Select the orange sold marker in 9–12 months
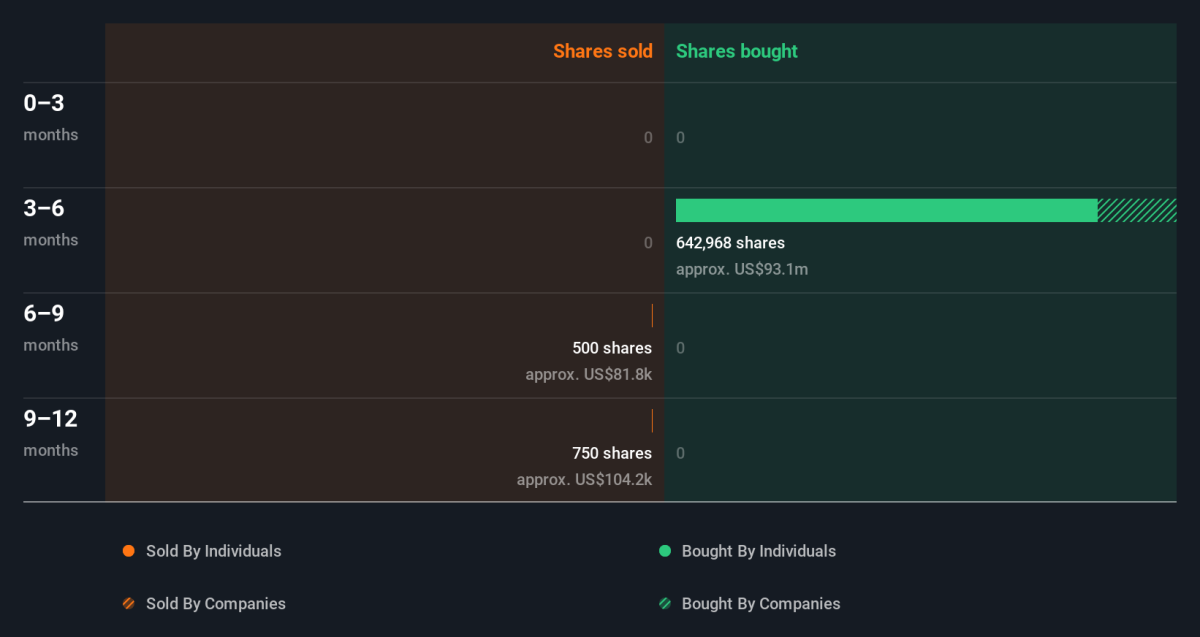This screenshot has width=1200, height=637. pos(652,421)
